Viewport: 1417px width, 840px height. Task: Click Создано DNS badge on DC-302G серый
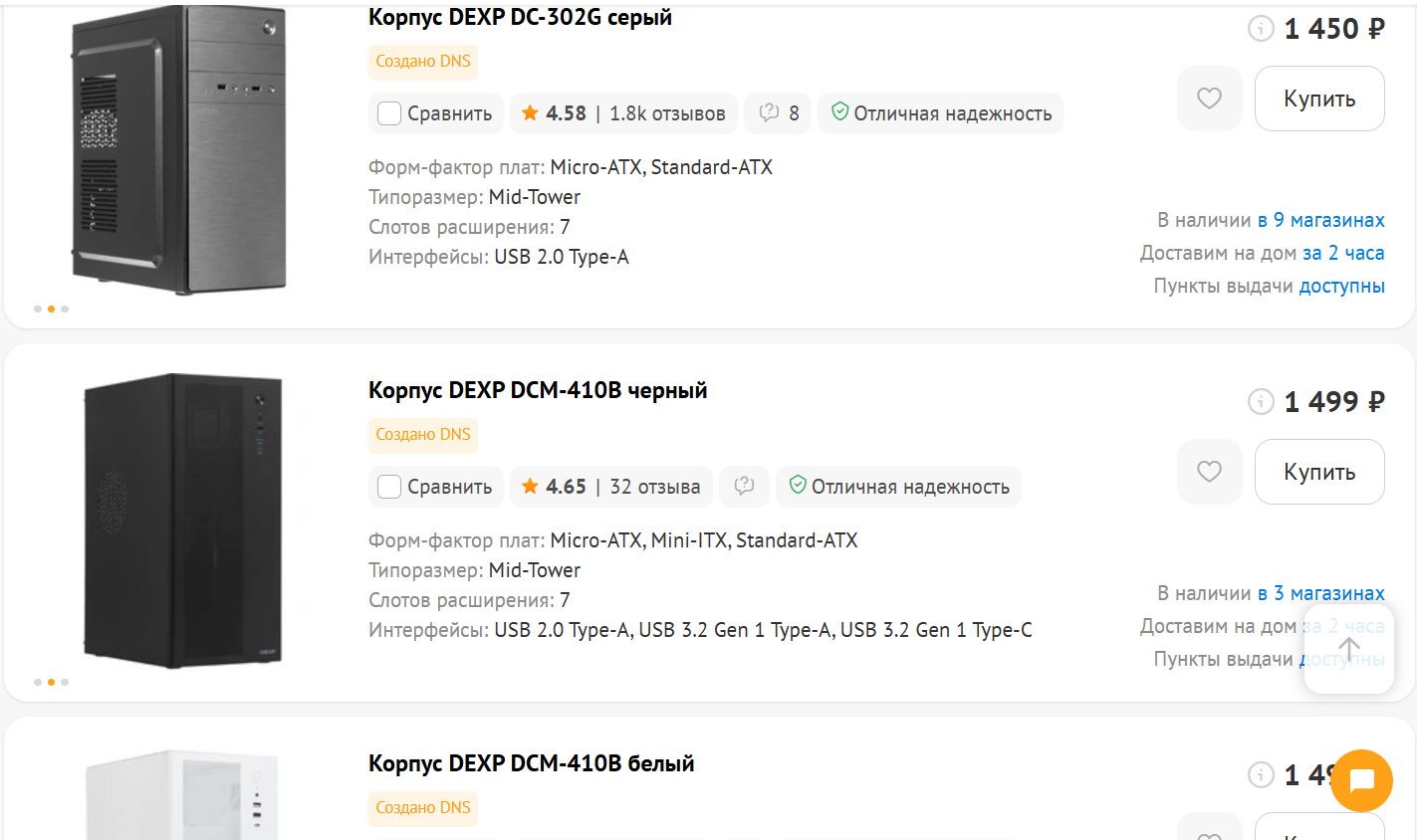tap(423, 62)
